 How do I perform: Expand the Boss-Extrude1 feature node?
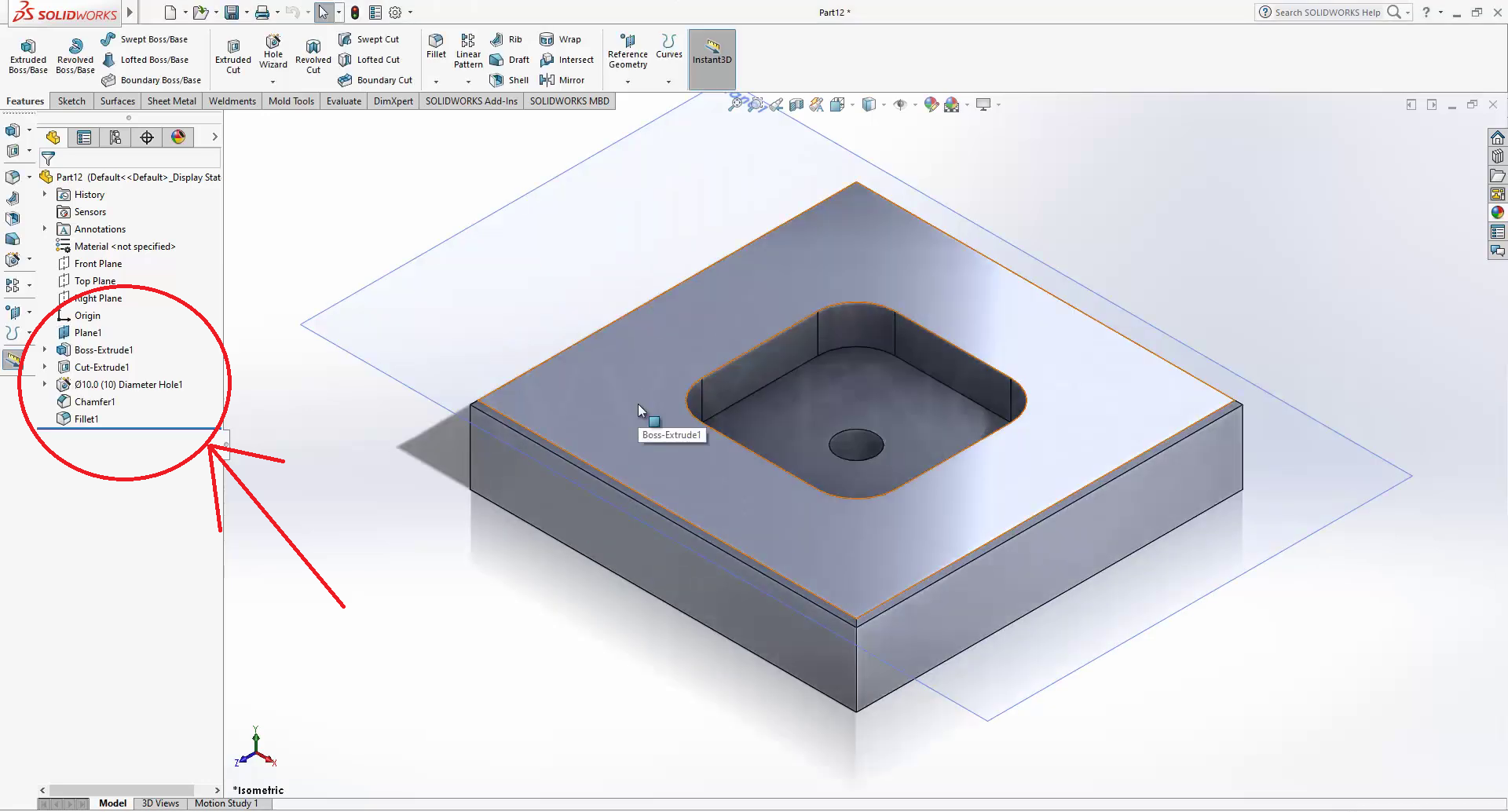(45, 349)
